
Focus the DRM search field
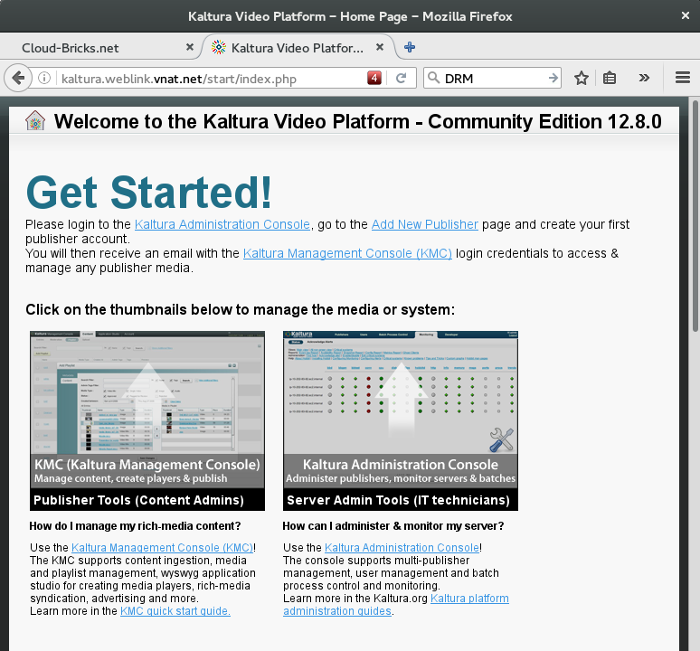pyautogui.click(x=493, y=78)
